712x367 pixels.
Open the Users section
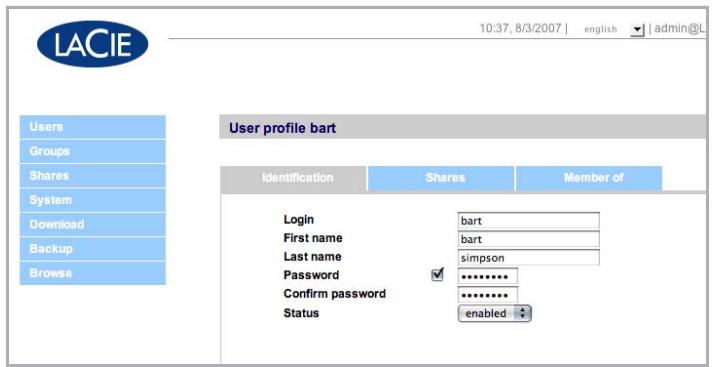point(93,127)
